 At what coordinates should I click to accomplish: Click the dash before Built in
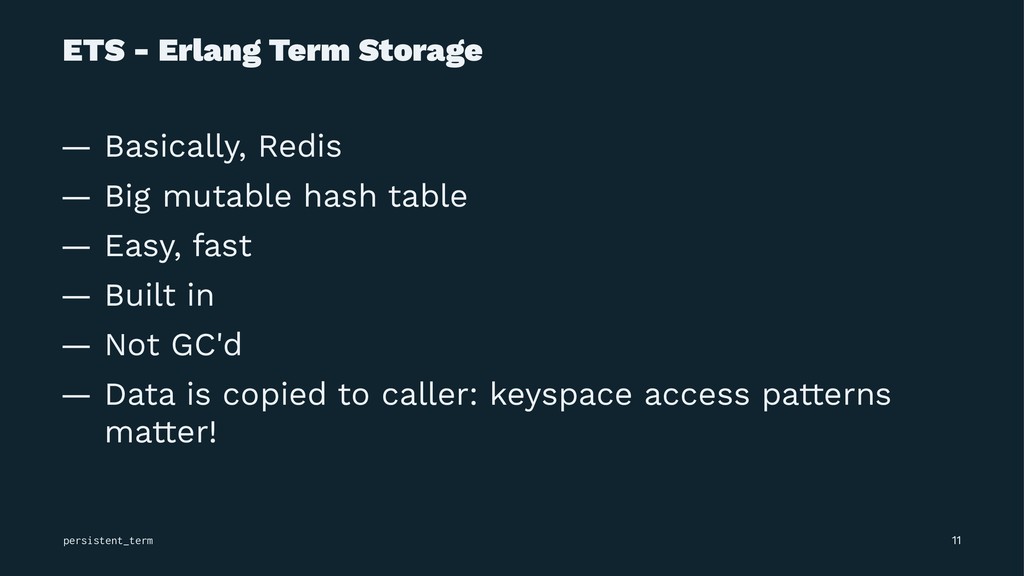pyautogui.click(x=76, y=296)
